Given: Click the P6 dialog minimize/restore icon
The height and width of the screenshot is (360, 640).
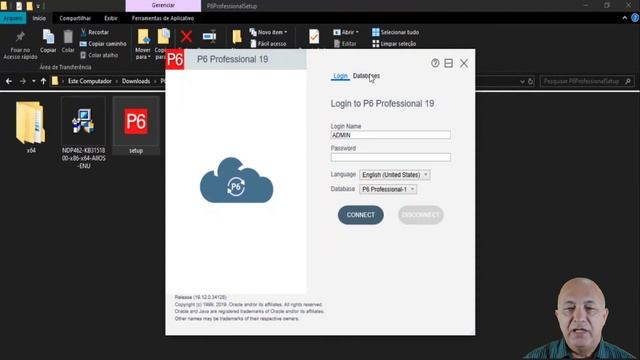Looking at the screenshot, I should pyautogui.click(x=448, y=63).
